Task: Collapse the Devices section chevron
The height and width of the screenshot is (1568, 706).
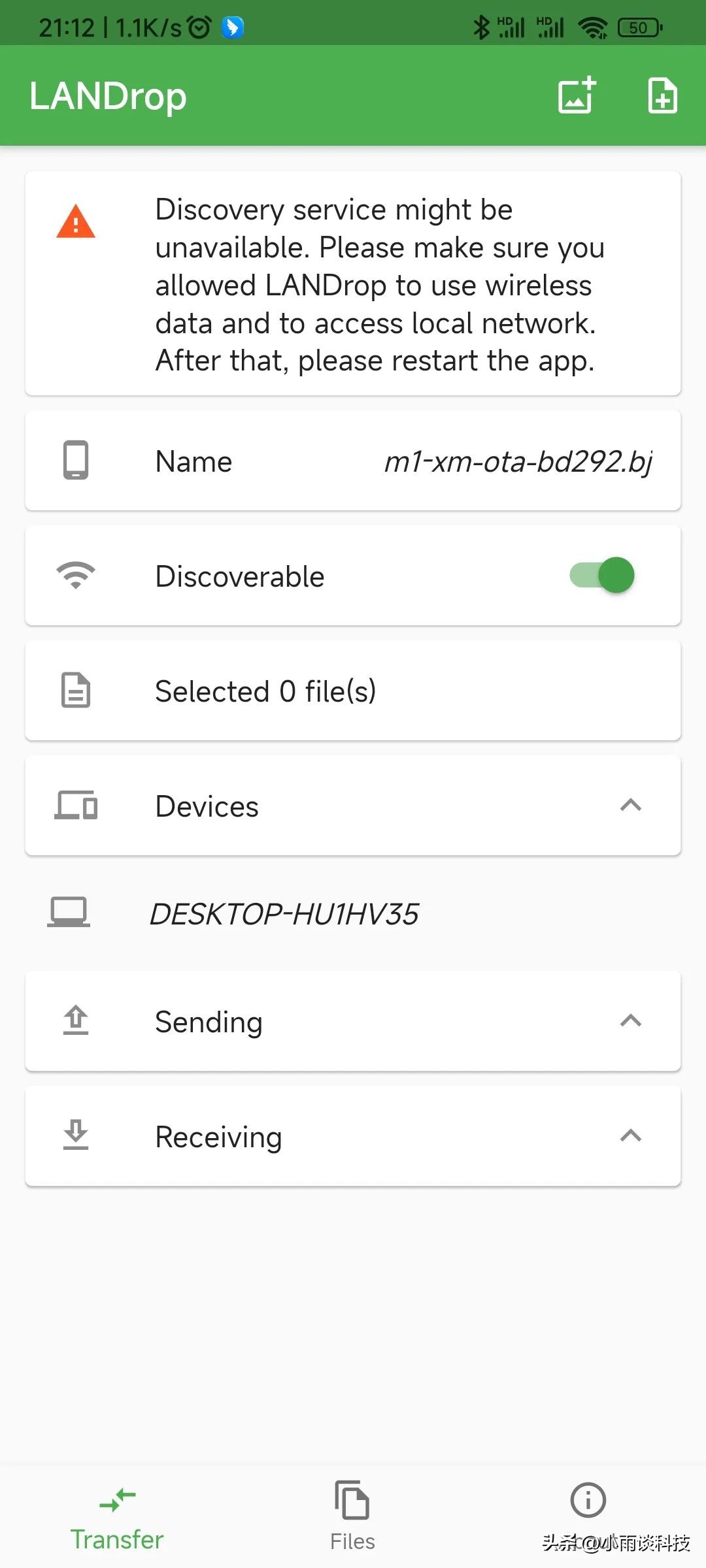Action: [630, 806]
